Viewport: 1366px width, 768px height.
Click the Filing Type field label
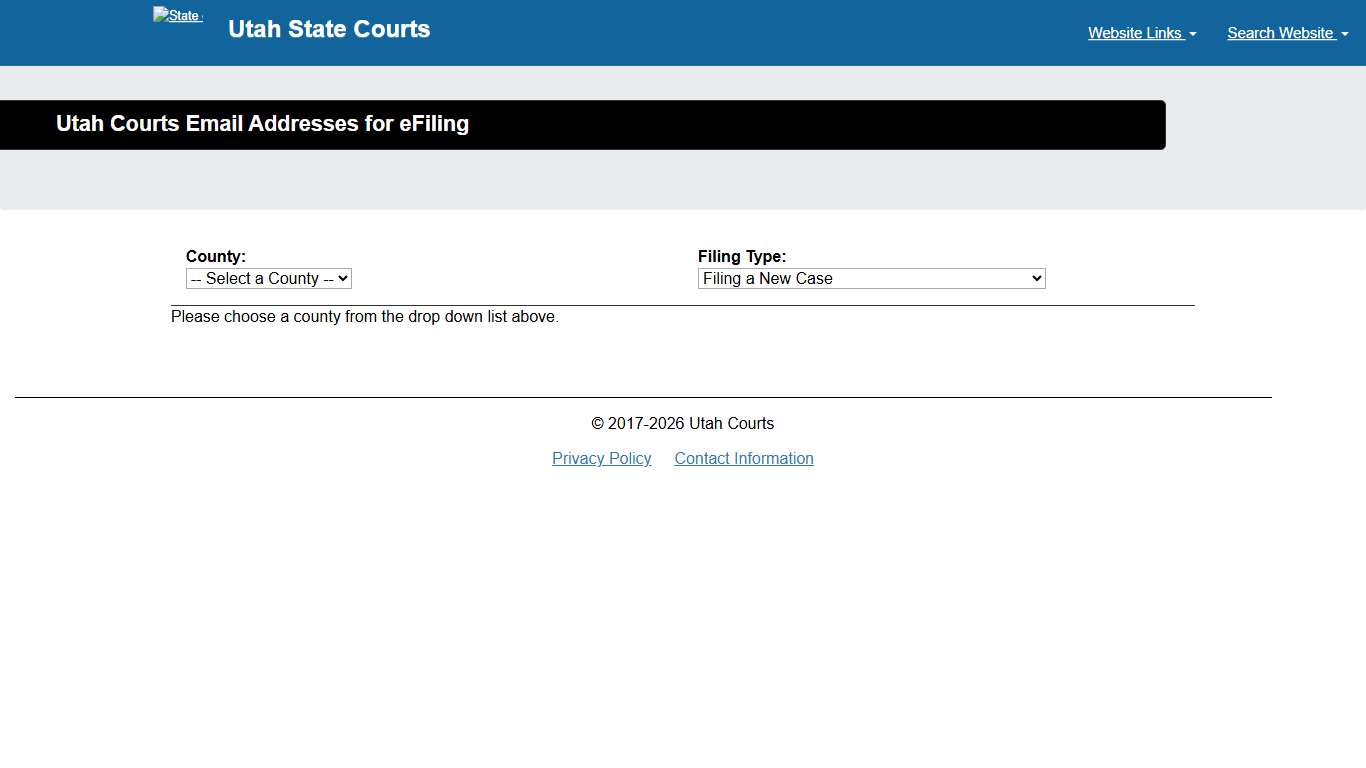tap(742, 256)
